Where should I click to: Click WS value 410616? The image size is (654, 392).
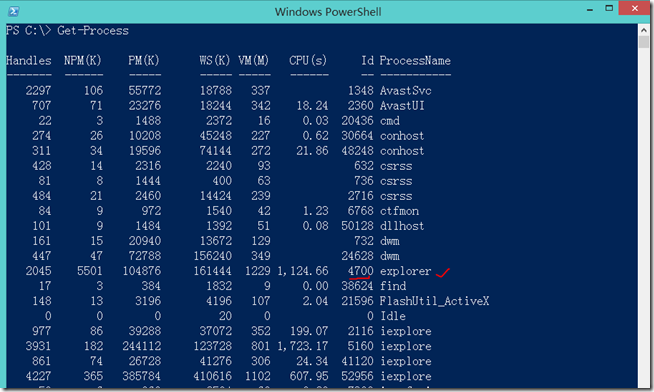[x=212, y=376]
